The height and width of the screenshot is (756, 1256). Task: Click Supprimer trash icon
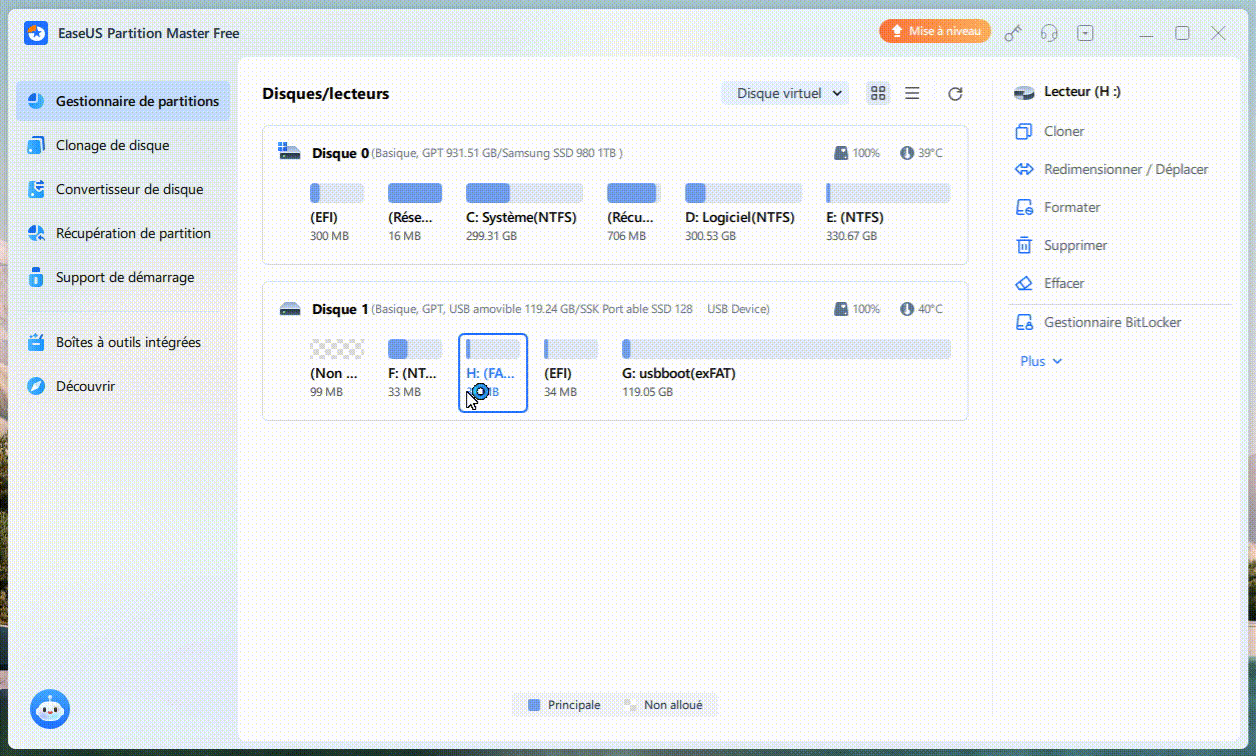1024,245
